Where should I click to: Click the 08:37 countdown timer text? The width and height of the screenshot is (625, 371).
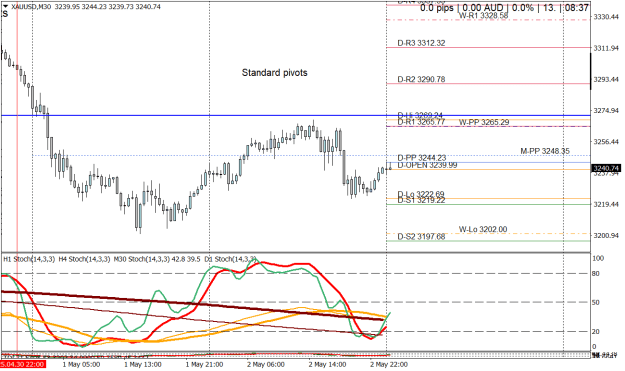[577, 8]
